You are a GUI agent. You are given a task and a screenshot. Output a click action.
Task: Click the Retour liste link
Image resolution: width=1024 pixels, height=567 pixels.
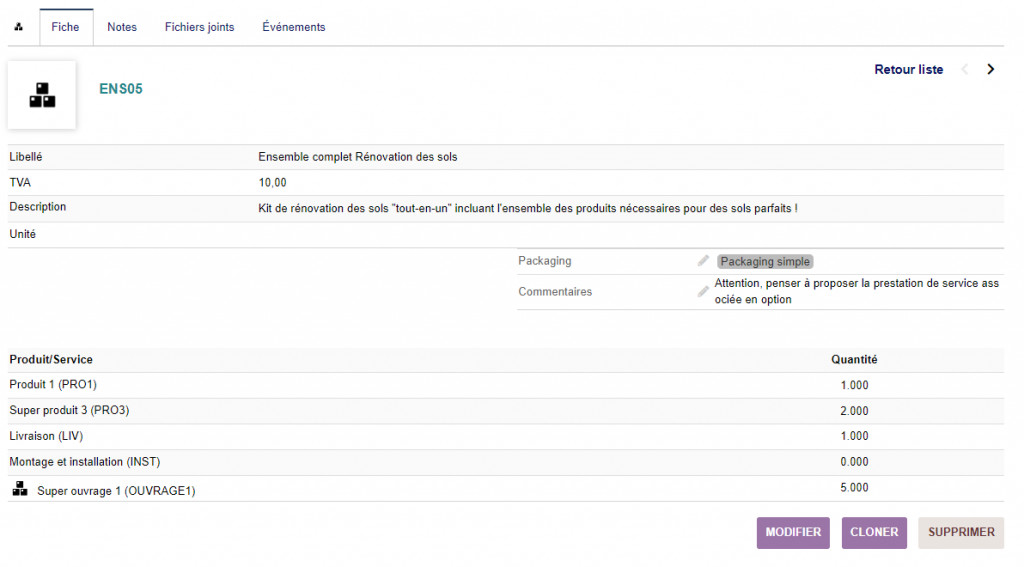point(908,70)
